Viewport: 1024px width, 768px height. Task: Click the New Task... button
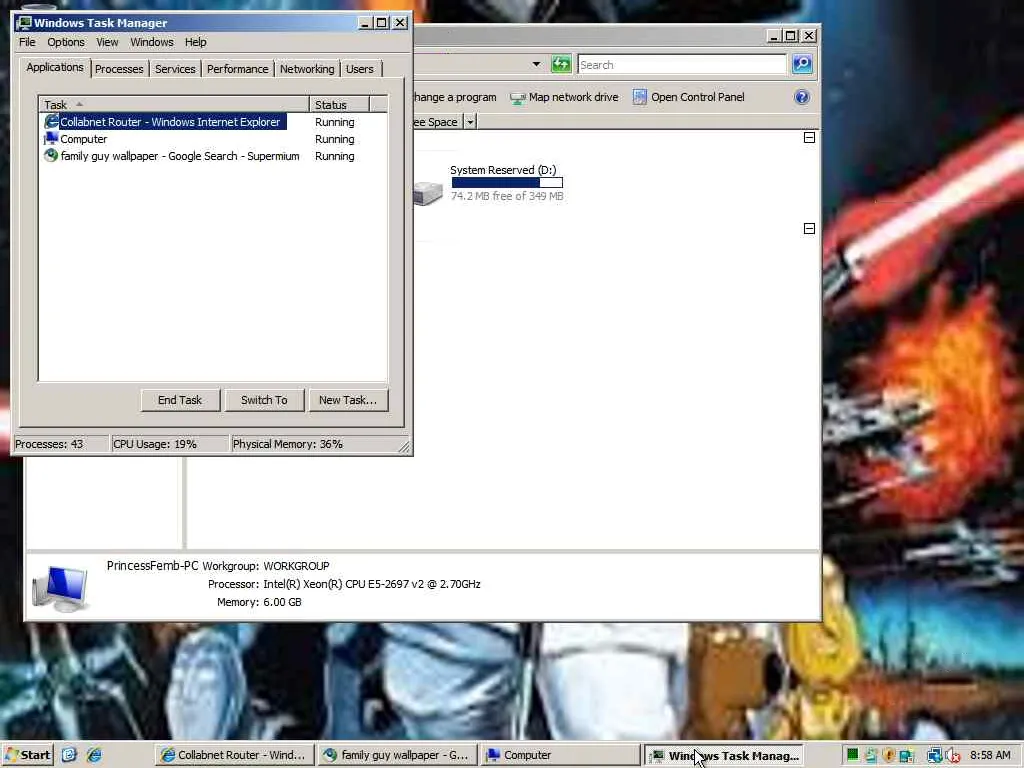348,400
